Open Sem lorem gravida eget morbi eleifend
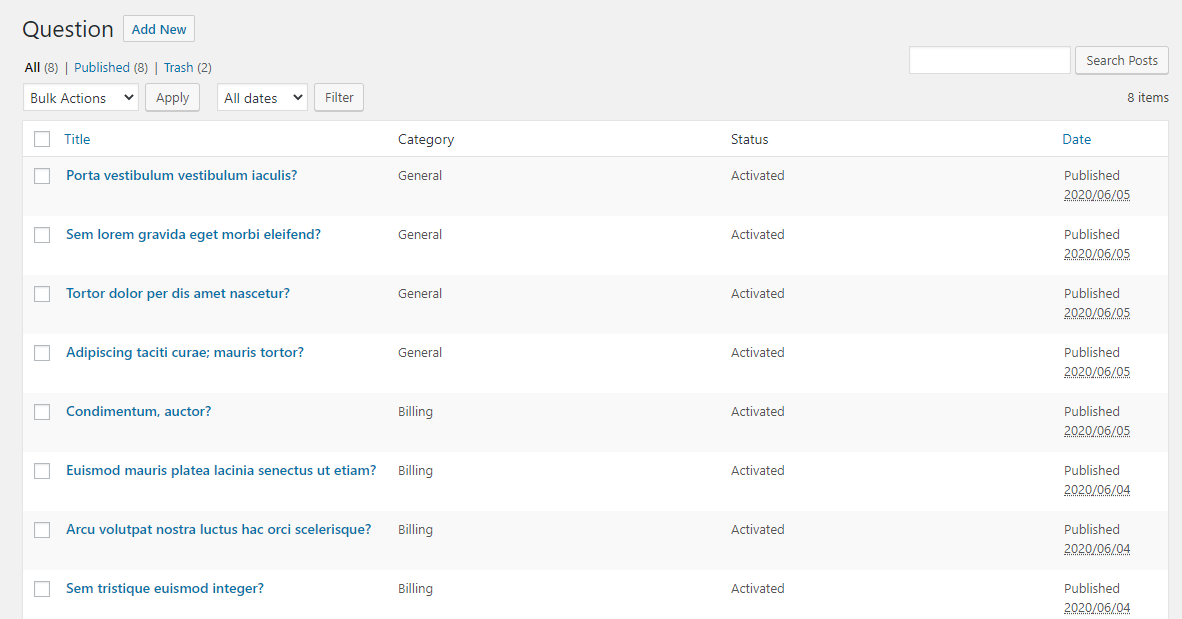 pos(193,235)
